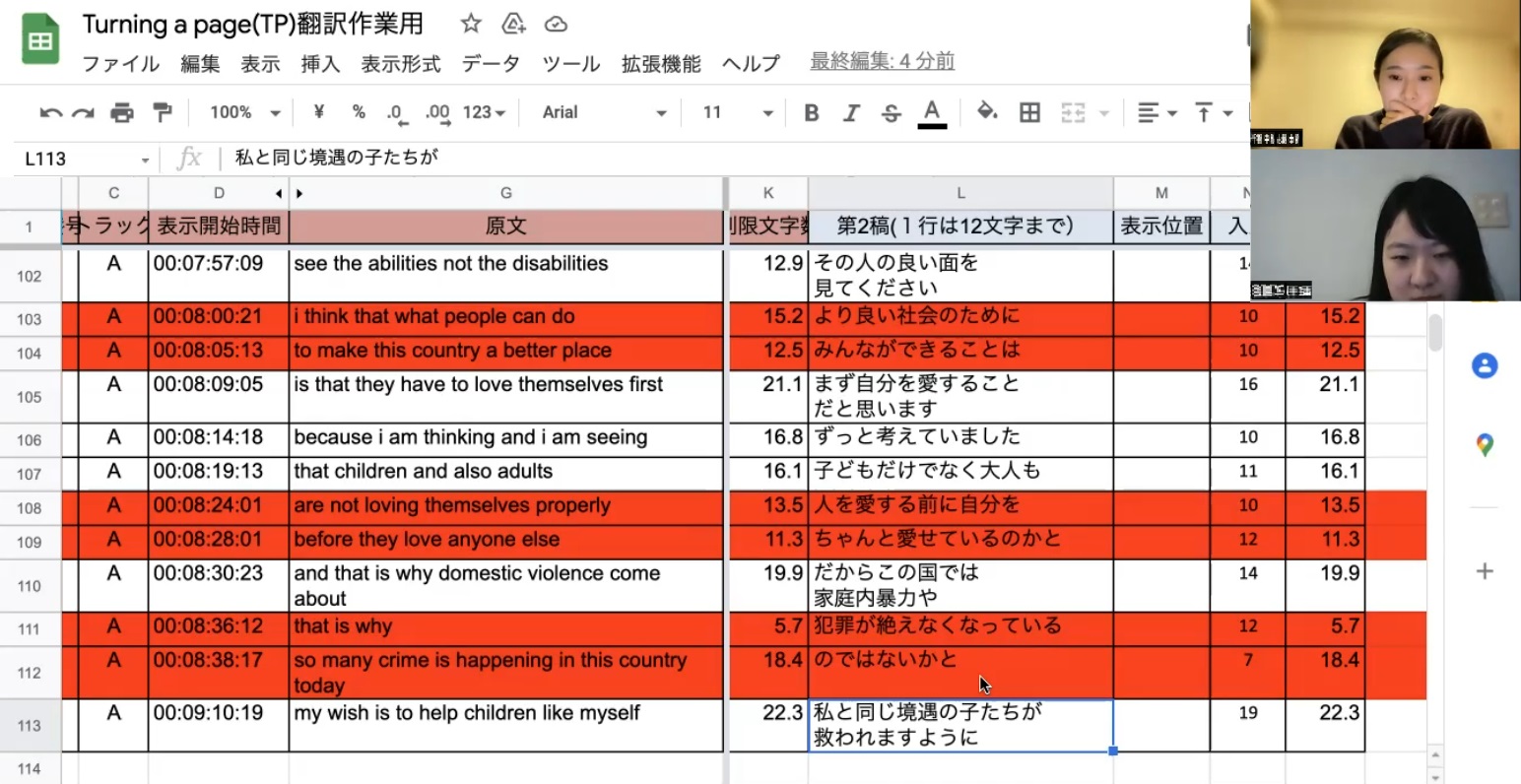Toggle bold formatting
The image size is (1521, 784).
812,113
